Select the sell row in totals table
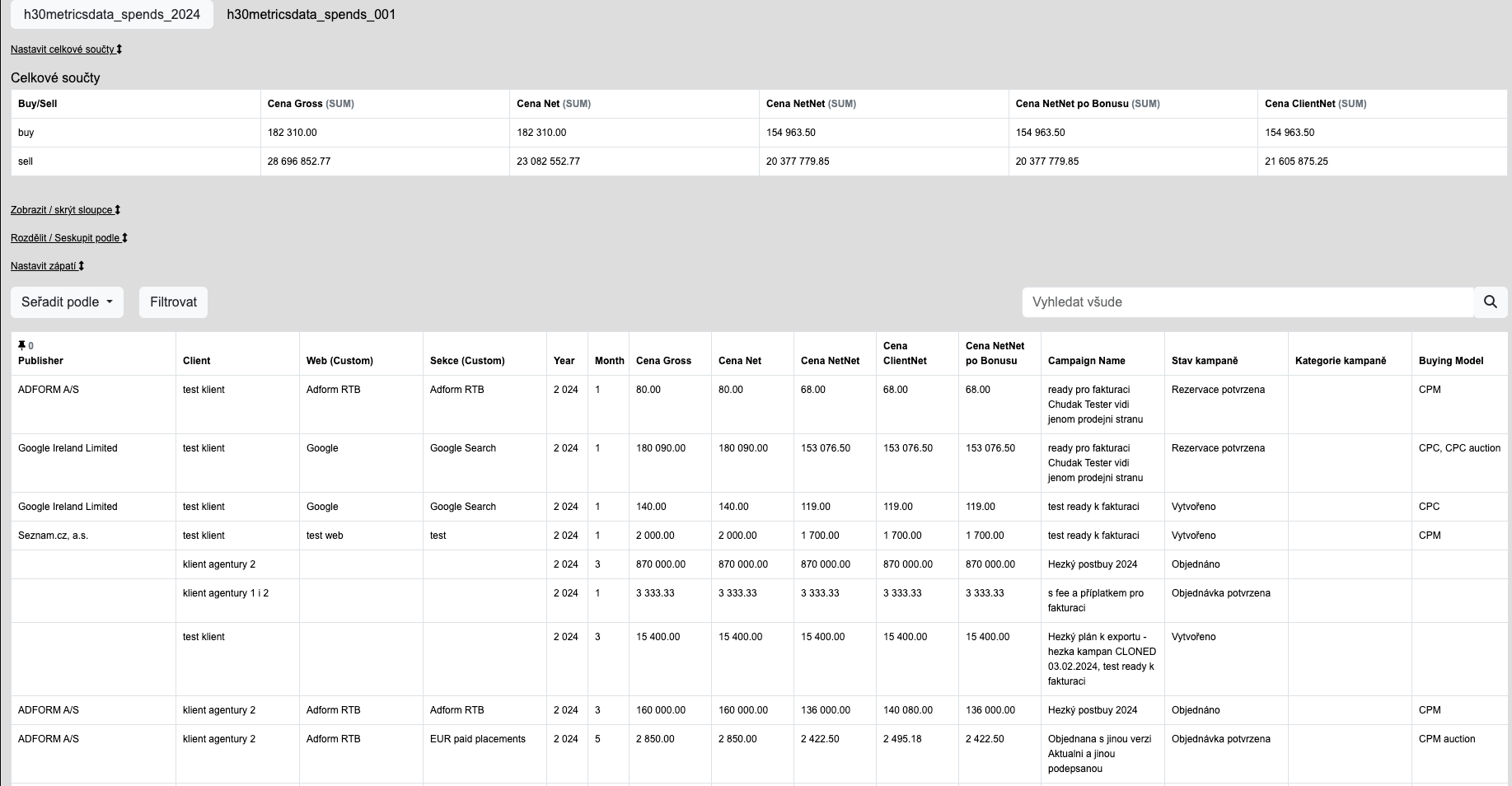 pyautogui.click(x=759, y=161)
